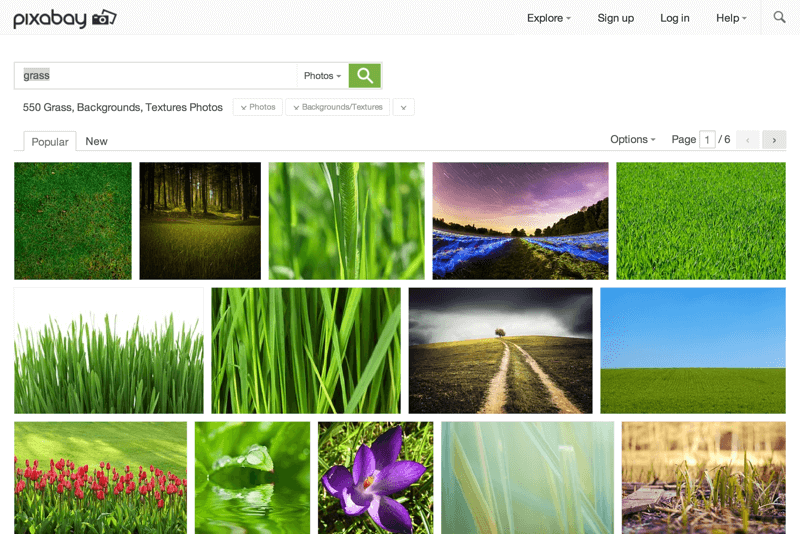Open the bright green grass field photo
The width and height of the screenshot is (800, 534).
click(701, 221)
